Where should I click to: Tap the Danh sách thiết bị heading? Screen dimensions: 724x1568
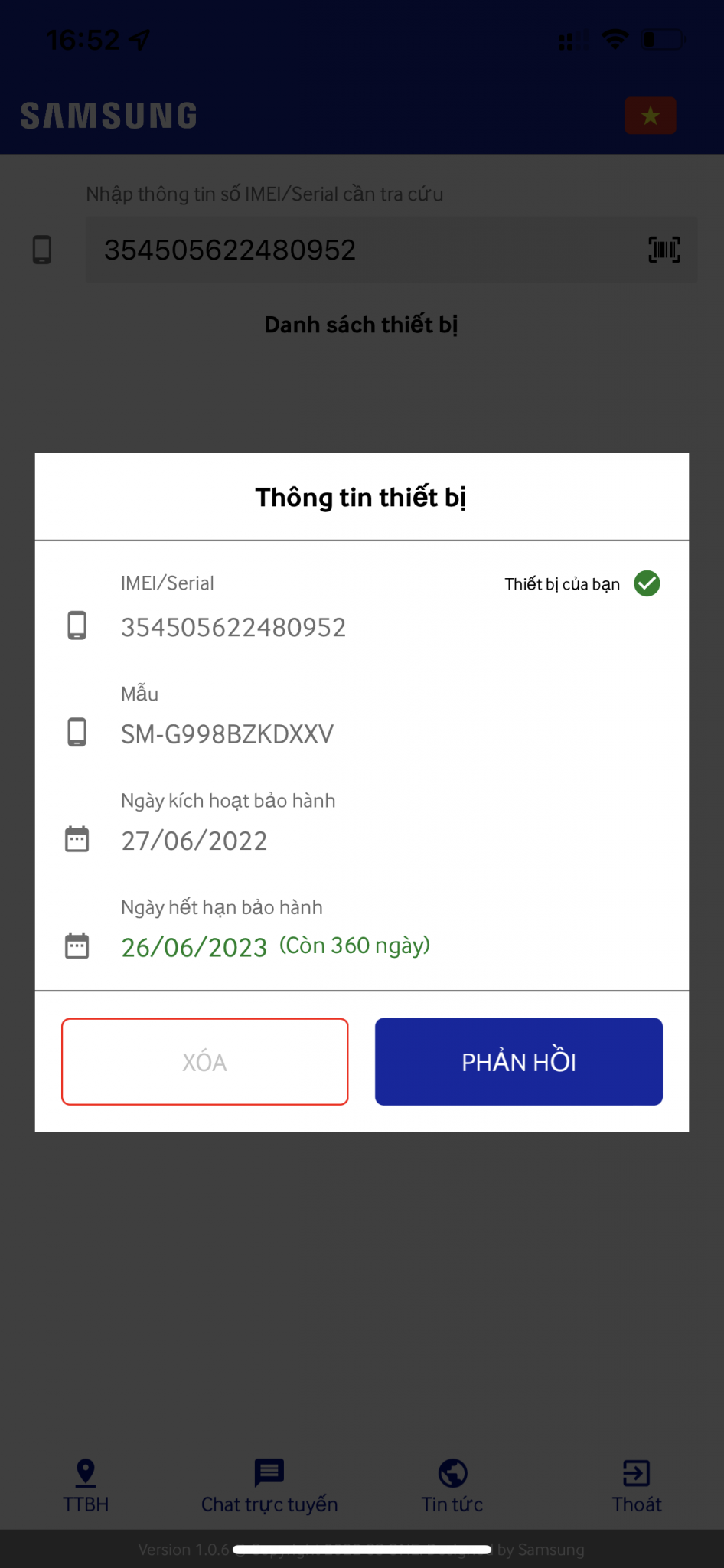tap(361, 325)
